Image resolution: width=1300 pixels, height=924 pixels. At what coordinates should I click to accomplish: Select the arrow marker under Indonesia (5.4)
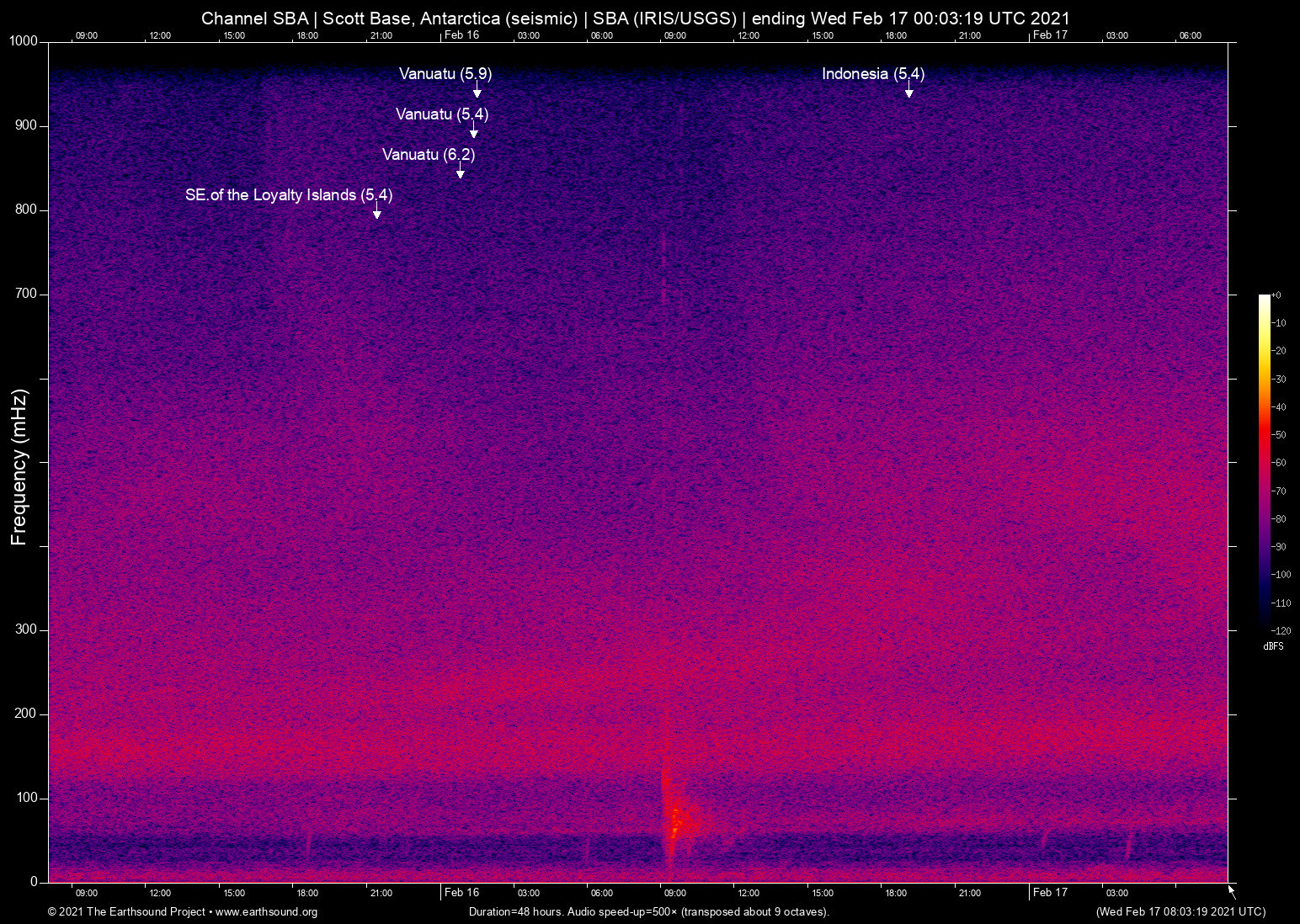908,90
